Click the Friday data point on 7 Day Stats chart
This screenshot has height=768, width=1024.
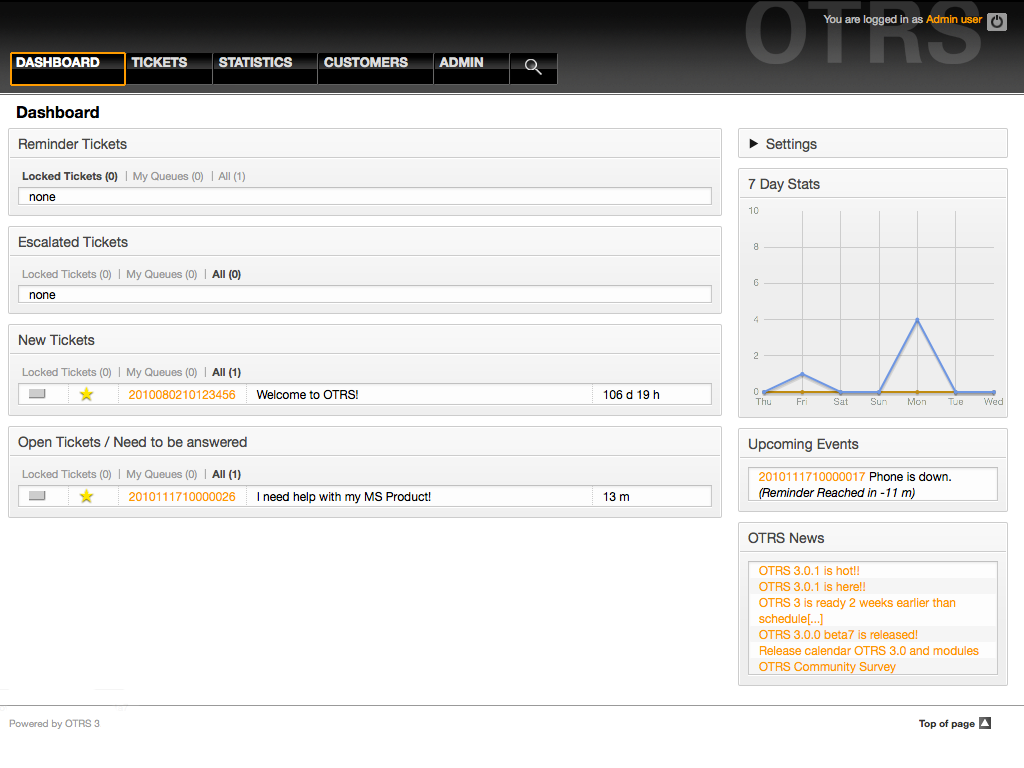[x=803, y=374]
